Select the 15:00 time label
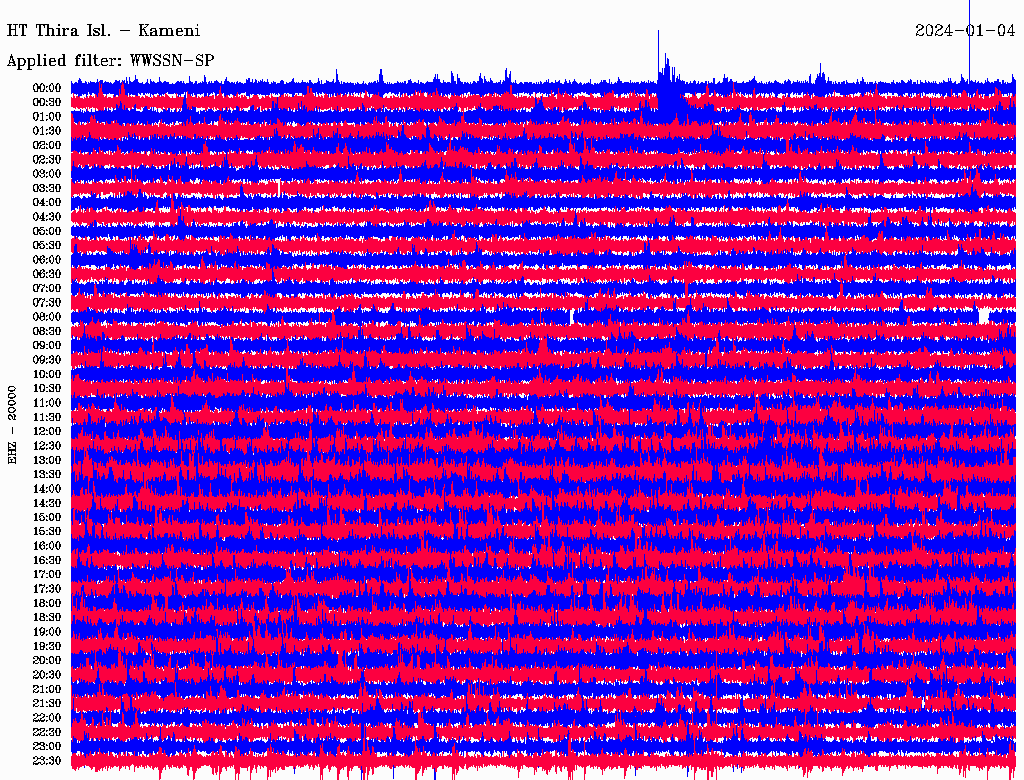The height and width of the screenshot is (780, 1024). pos(47,517)
